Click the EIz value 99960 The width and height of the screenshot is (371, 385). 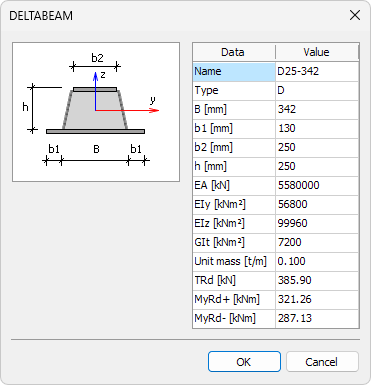pos(317,224)
